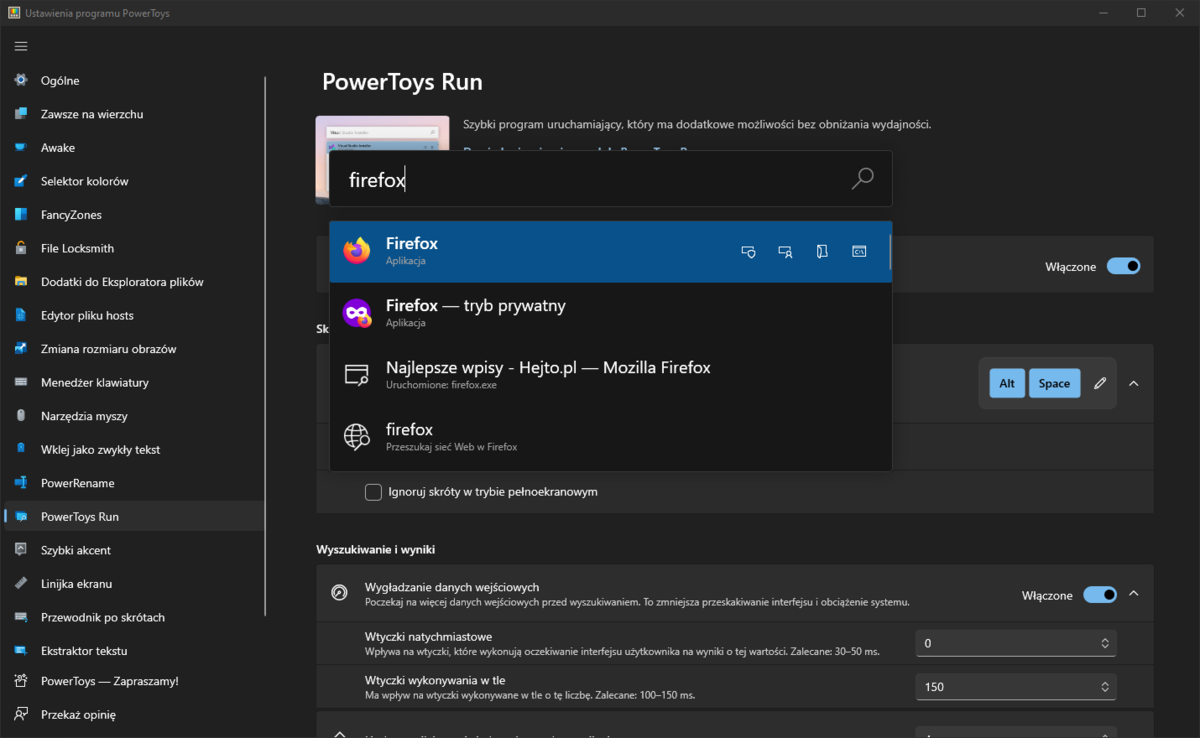Click the Zmiana rozmiaru obrazów sidebar icon

click(21, 349)
